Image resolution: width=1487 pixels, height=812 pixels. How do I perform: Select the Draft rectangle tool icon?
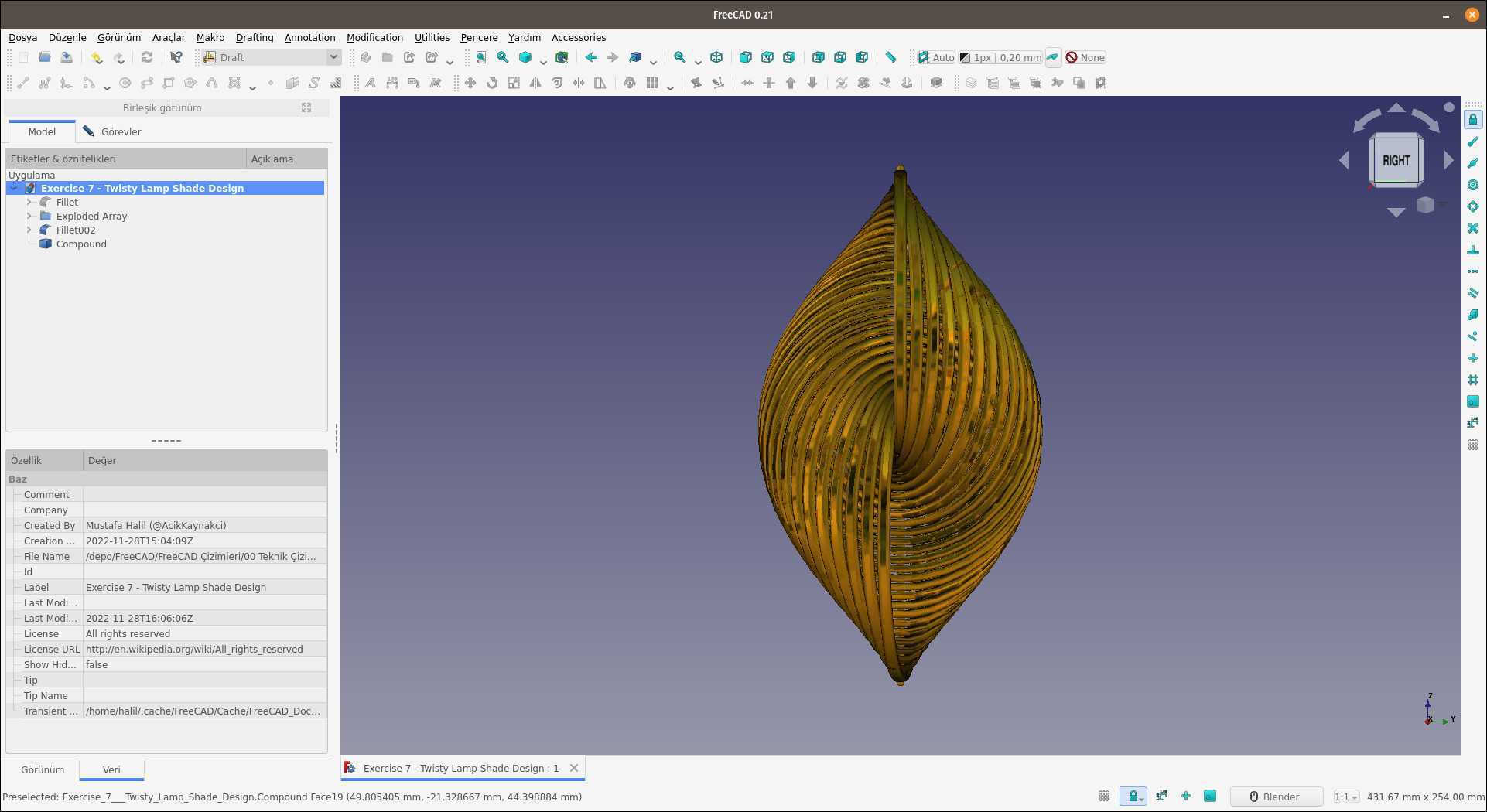(x=169, y=83)
